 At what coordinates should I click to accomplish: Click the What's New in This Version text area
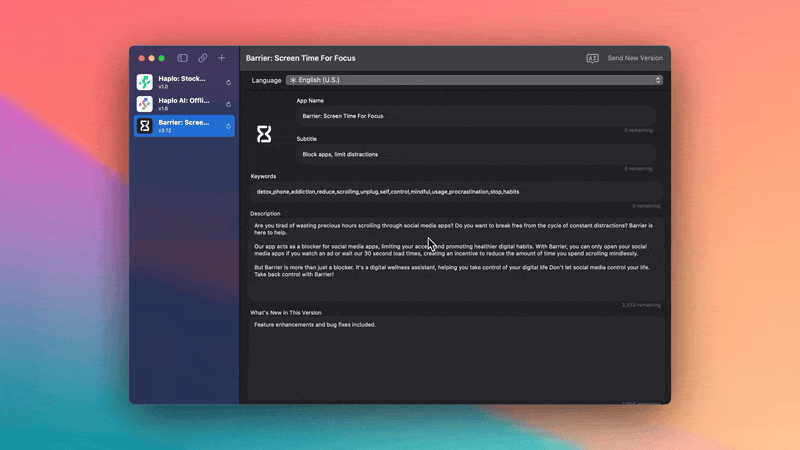[456, 359]
